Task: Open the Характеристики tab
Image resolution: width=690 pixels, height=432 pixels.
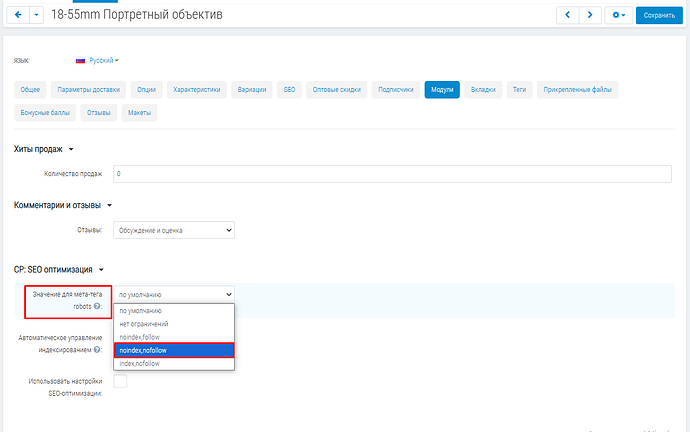Action: 197,89
